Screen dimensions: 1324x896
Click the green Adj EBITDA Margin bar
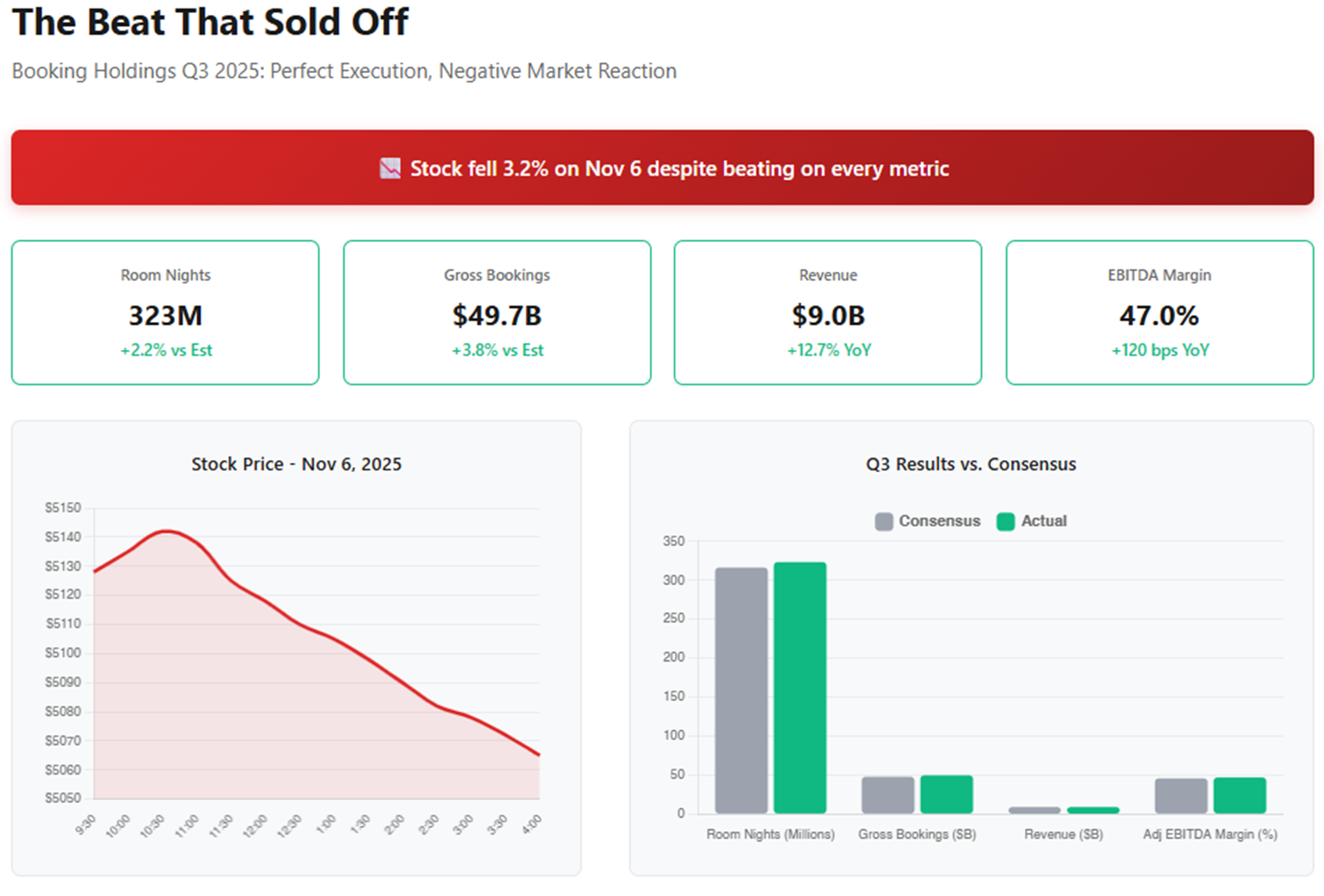pos(1240,796)
